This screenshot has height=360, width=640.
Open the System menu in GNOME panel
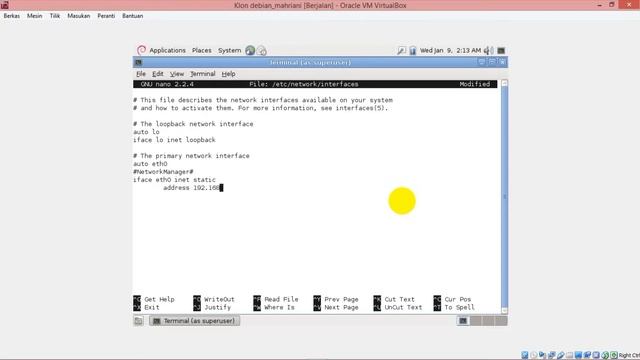(x=229, y=50)
